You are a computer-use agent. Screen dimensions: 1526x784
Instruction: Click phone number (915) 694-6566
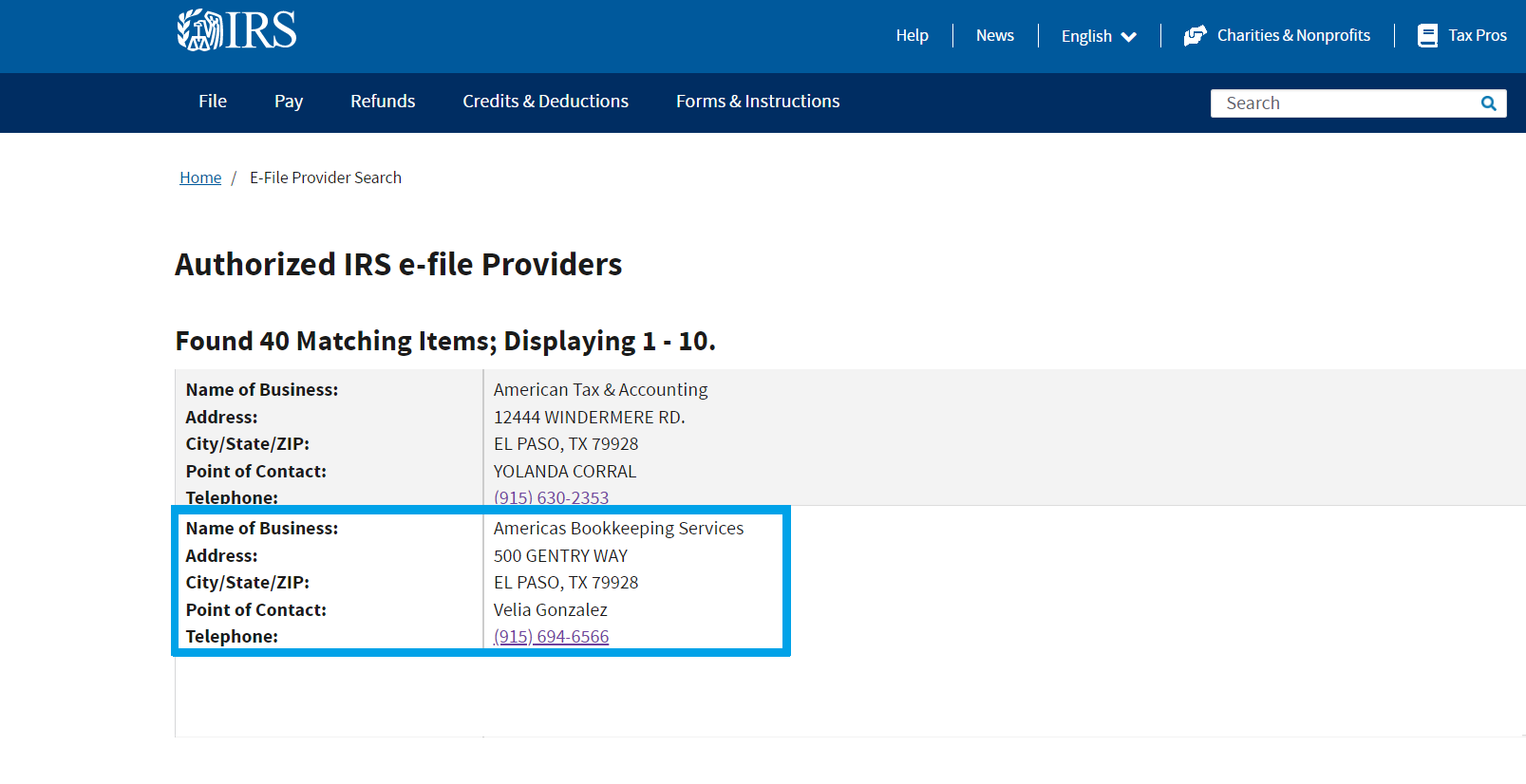(551, 637)
